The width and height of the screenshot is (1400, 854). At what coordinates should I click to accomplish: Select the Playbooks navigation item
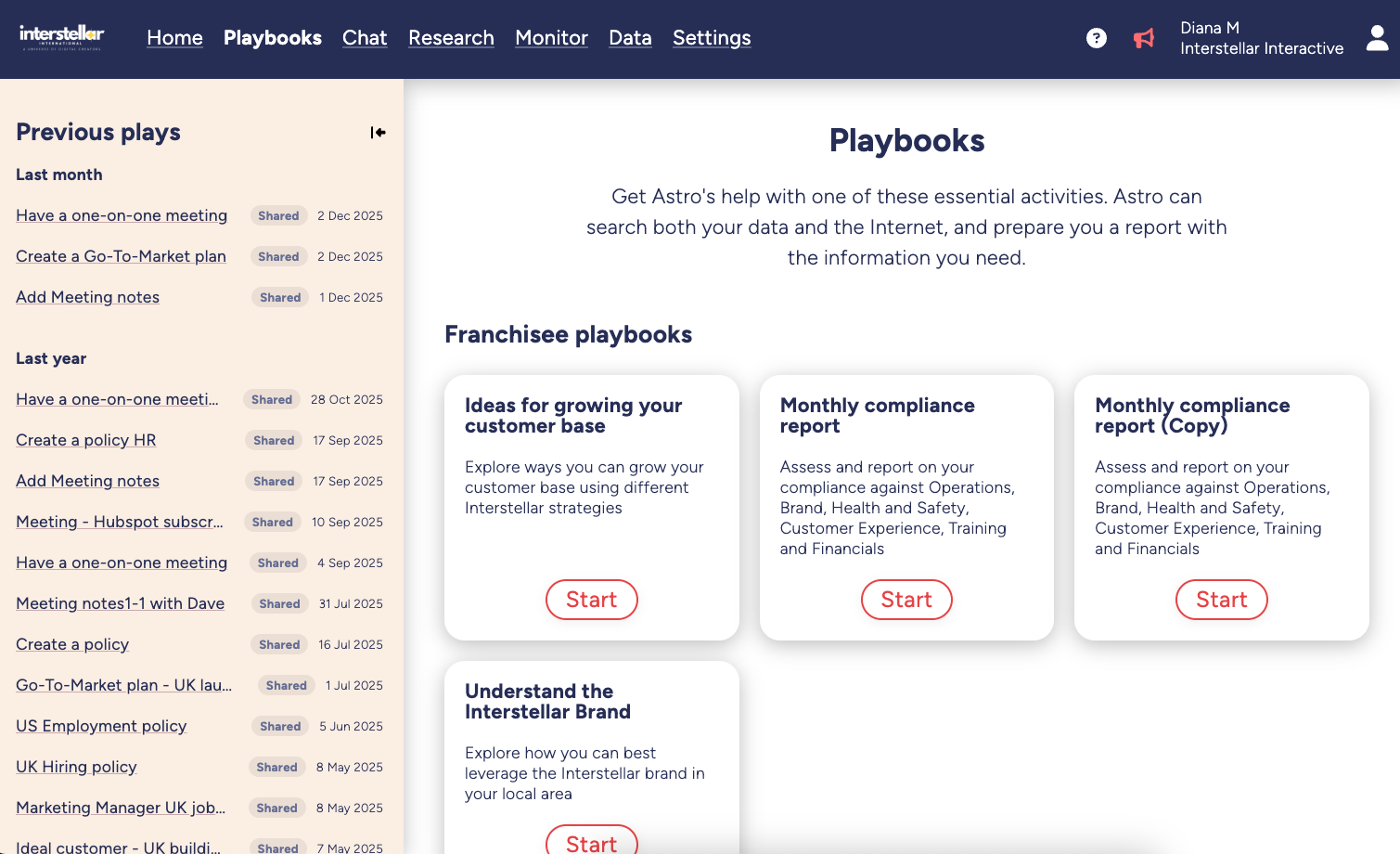tap(272, 38)
